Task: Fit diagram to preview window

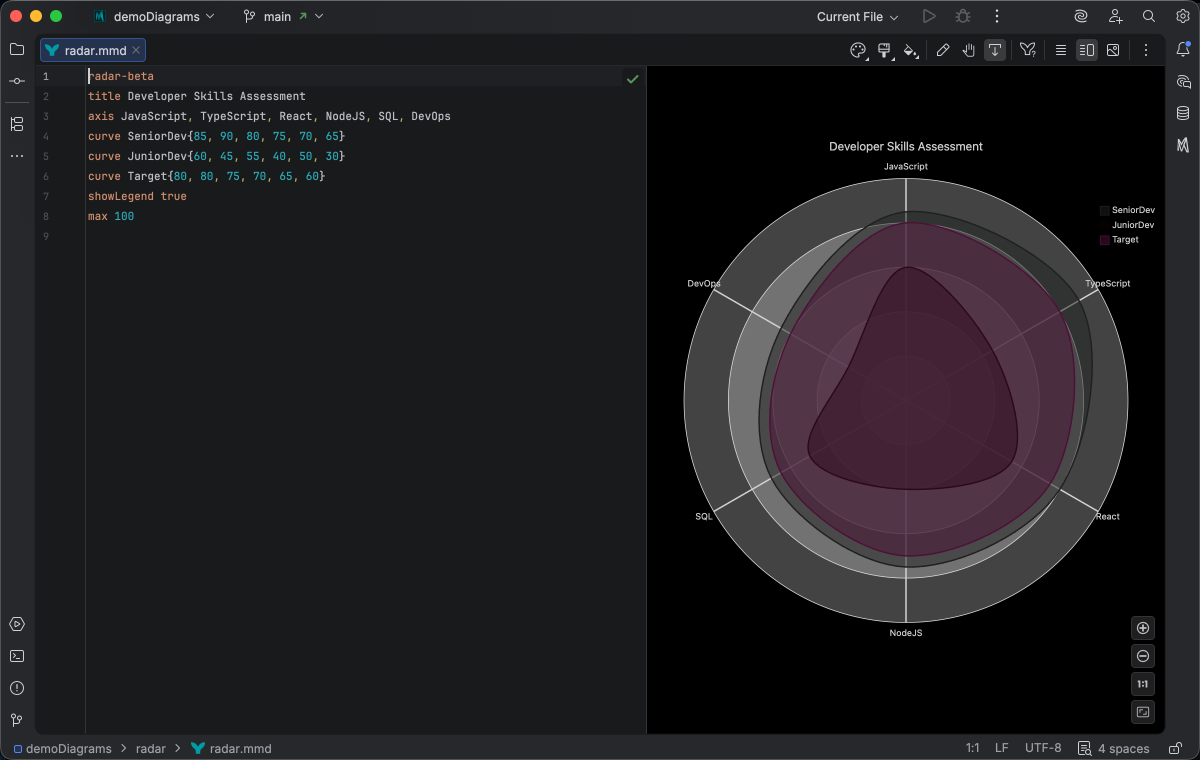Action: click(x=1143, y=712)
